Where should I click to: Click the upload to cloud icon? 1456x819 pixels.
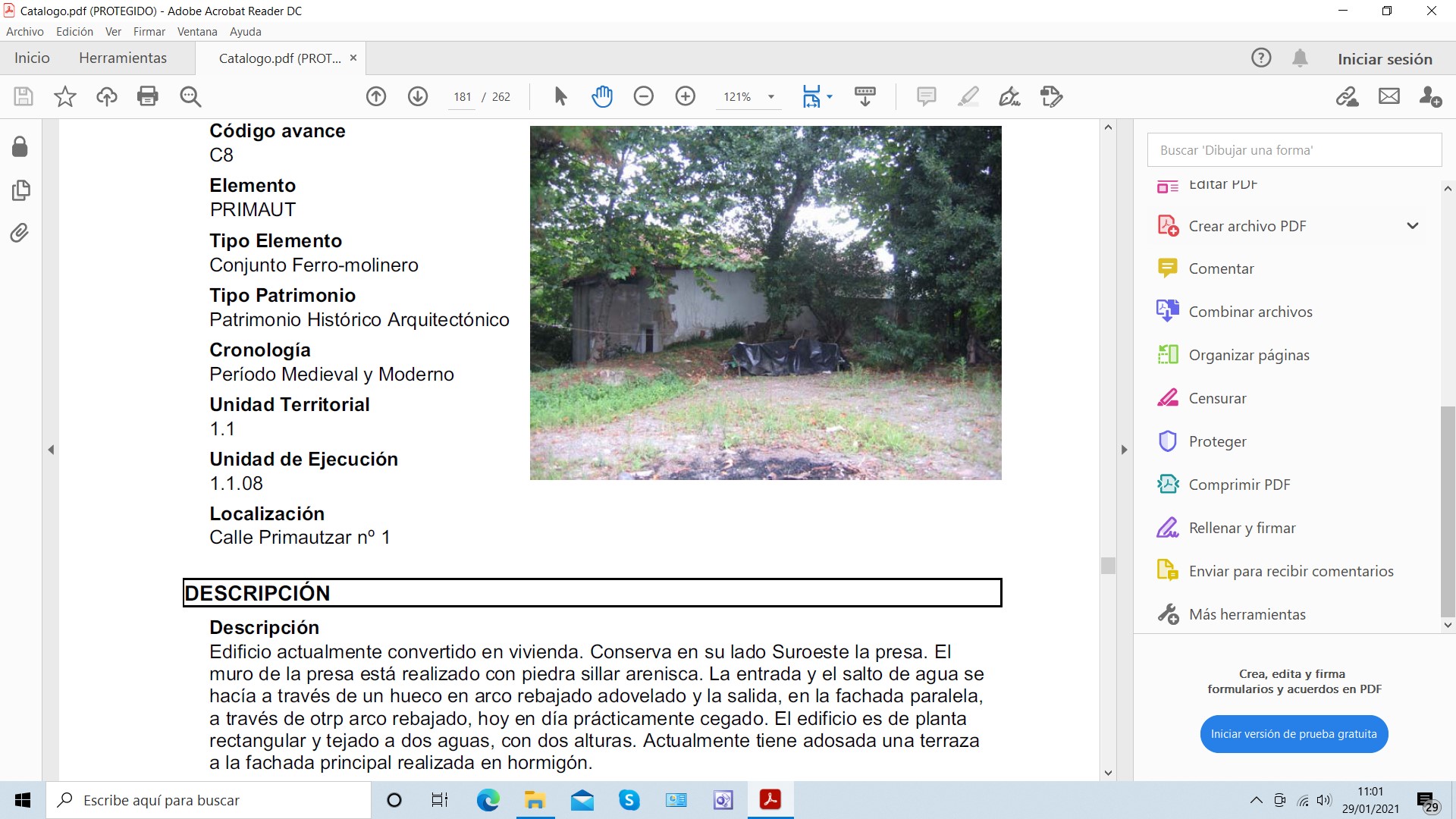point(107,96)
